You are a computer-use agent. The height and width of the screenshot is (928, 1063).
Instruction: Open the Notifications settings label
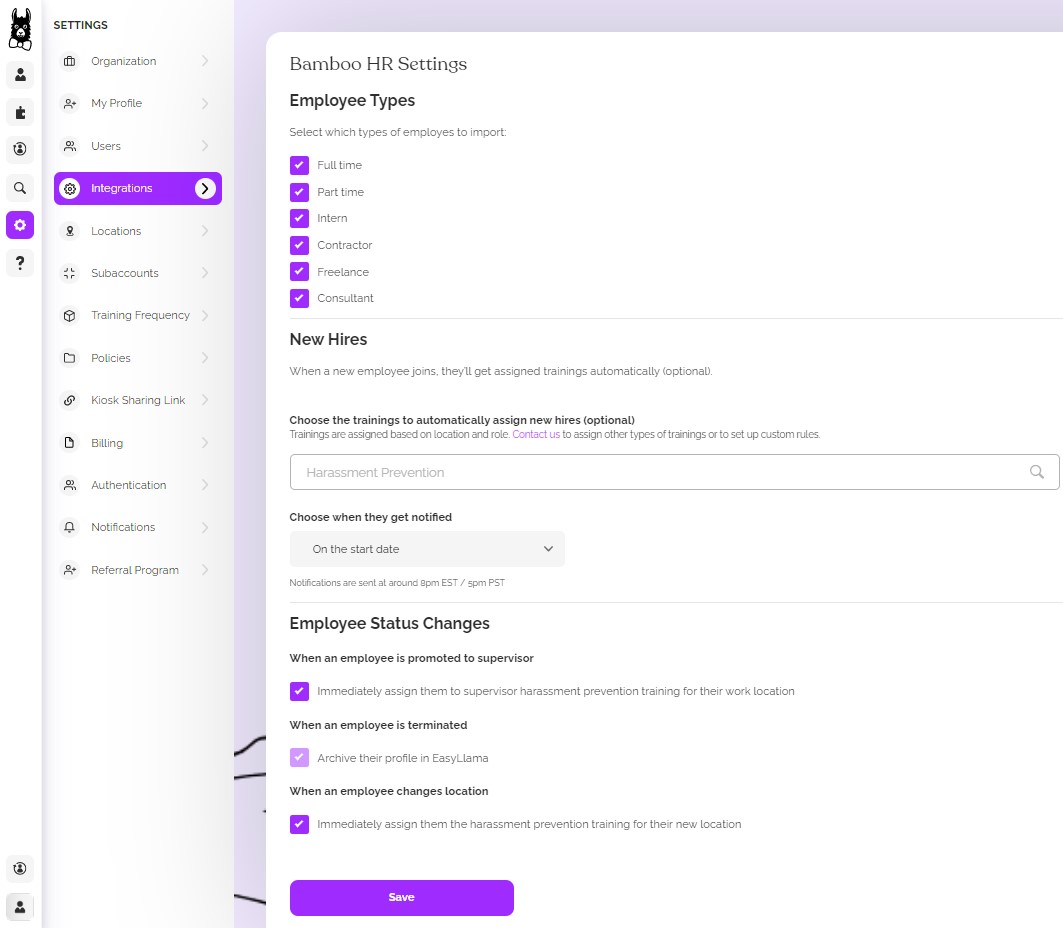click(123, 527)
